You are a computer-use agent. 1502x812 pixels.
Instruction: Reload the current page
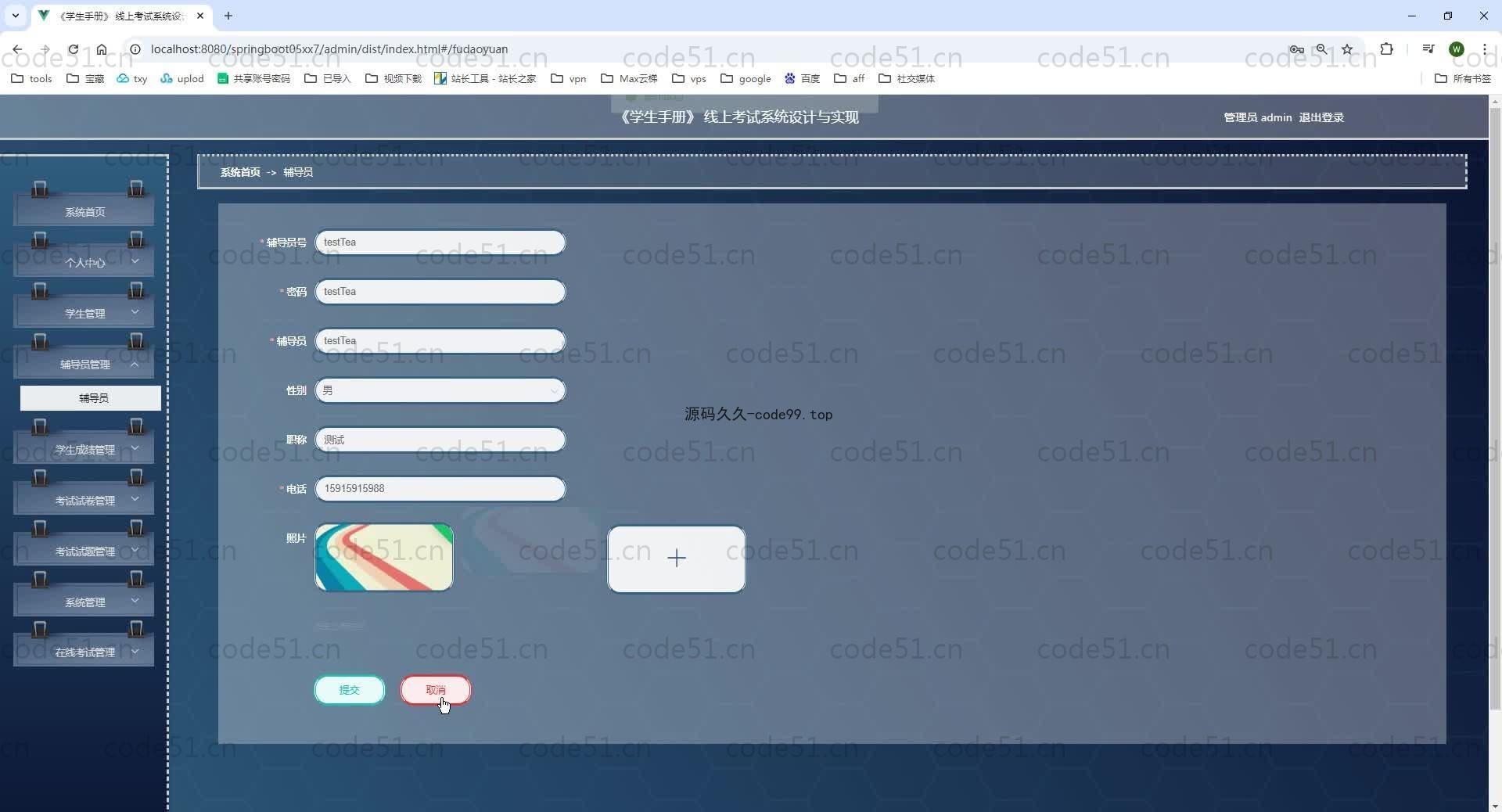(73, 49)
